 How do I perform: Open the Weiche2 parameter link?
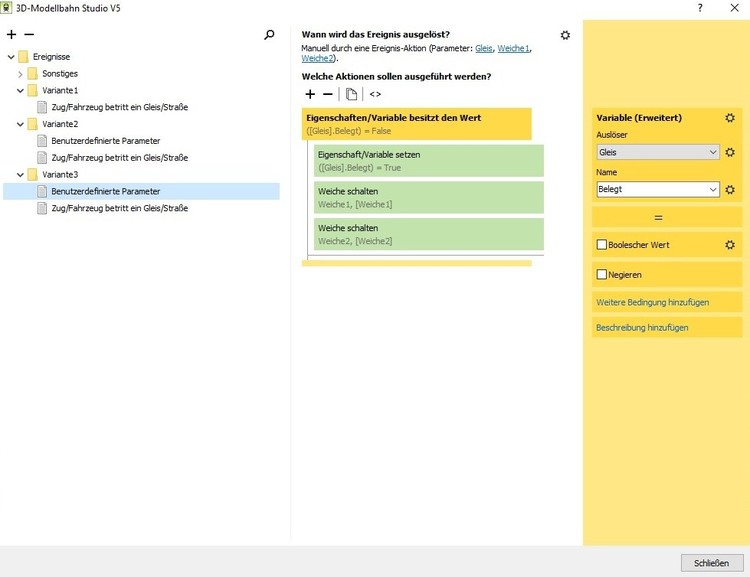click(317, 58)
